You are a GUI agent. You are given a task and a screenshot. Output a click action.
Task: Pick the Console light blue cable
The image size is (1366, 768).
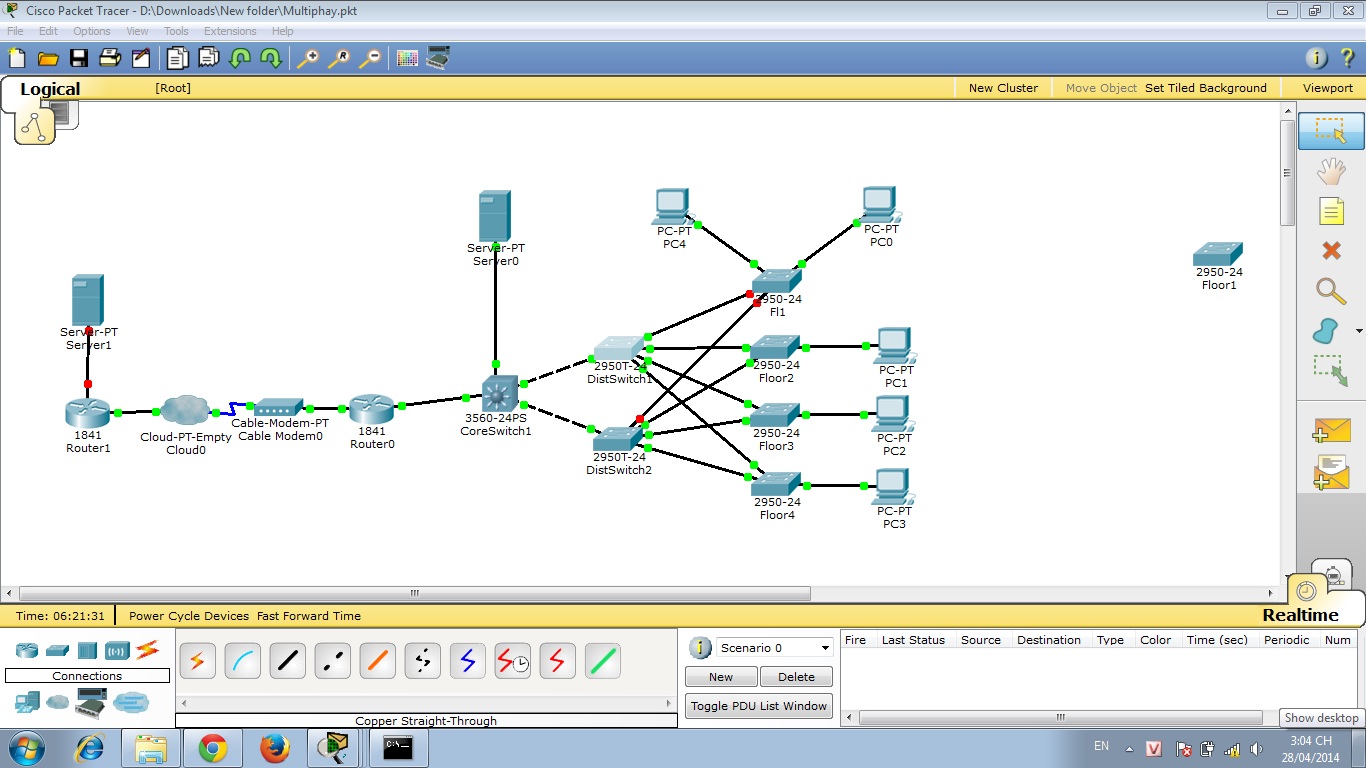tap(243, 661)
